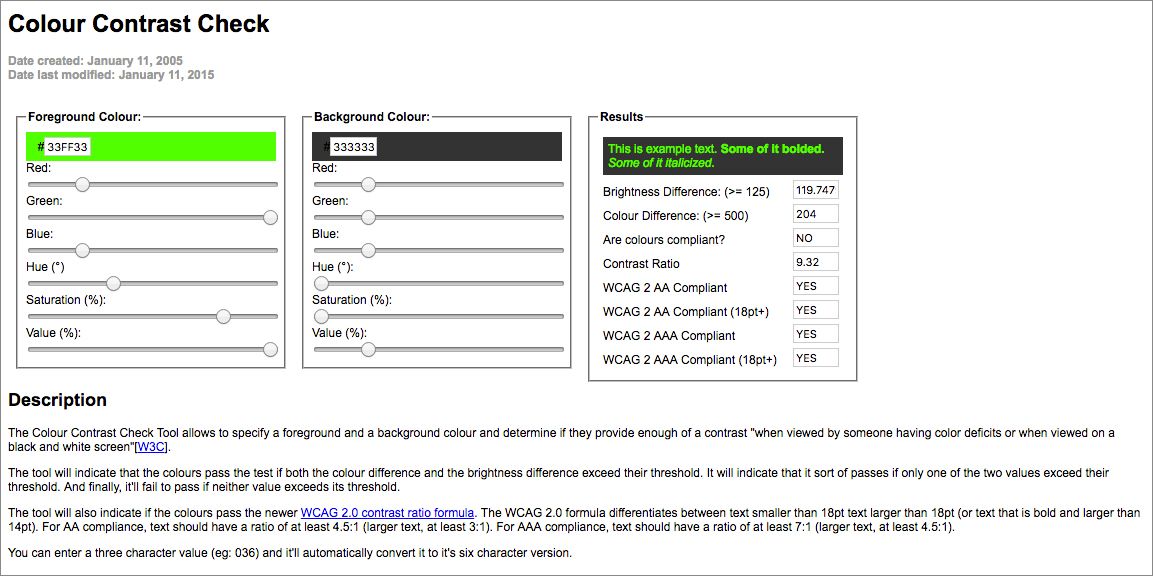
Task: Click the Colour Difference result field
Action: 816,215
